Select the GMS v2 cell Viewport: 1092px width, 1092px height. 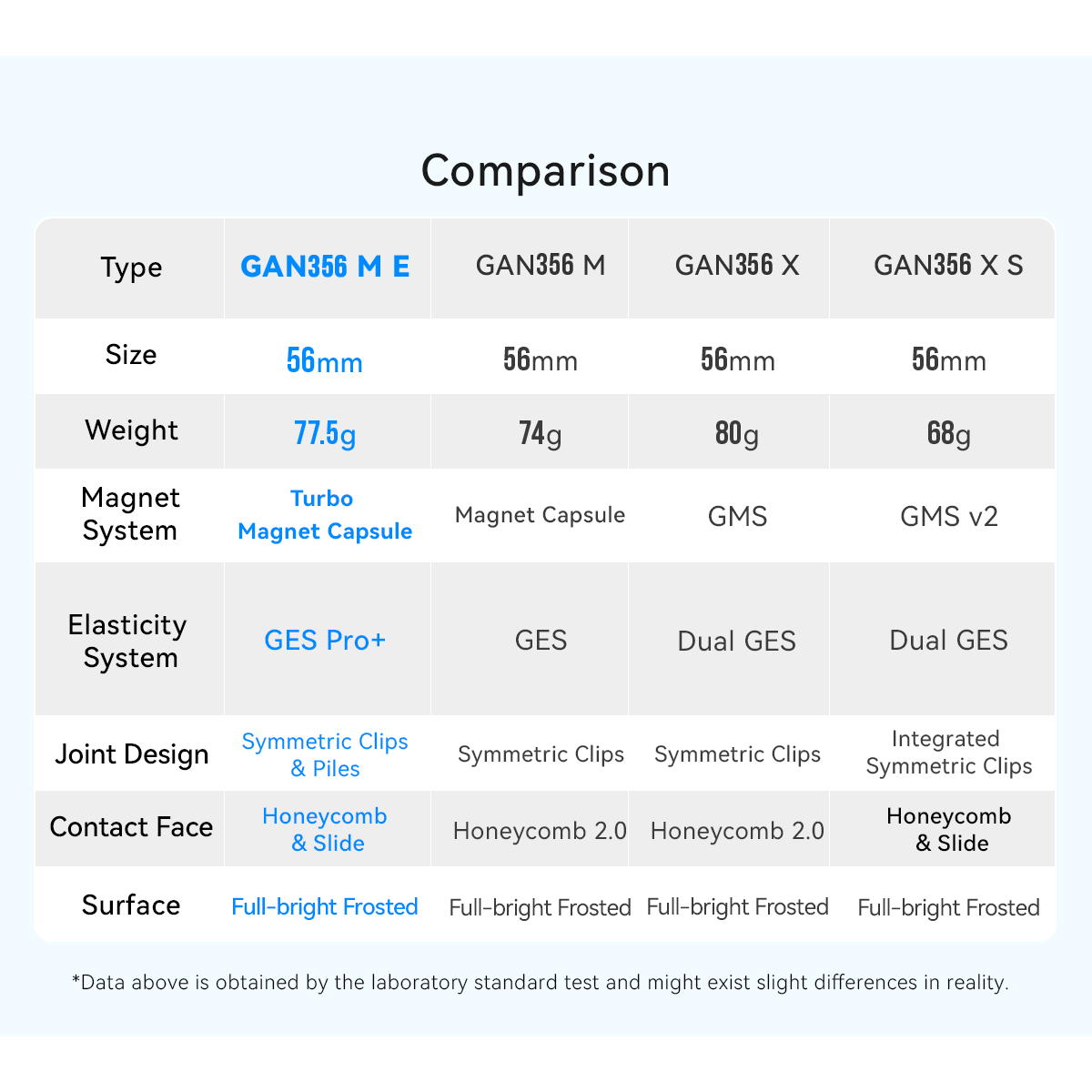[x=949, y=517]
